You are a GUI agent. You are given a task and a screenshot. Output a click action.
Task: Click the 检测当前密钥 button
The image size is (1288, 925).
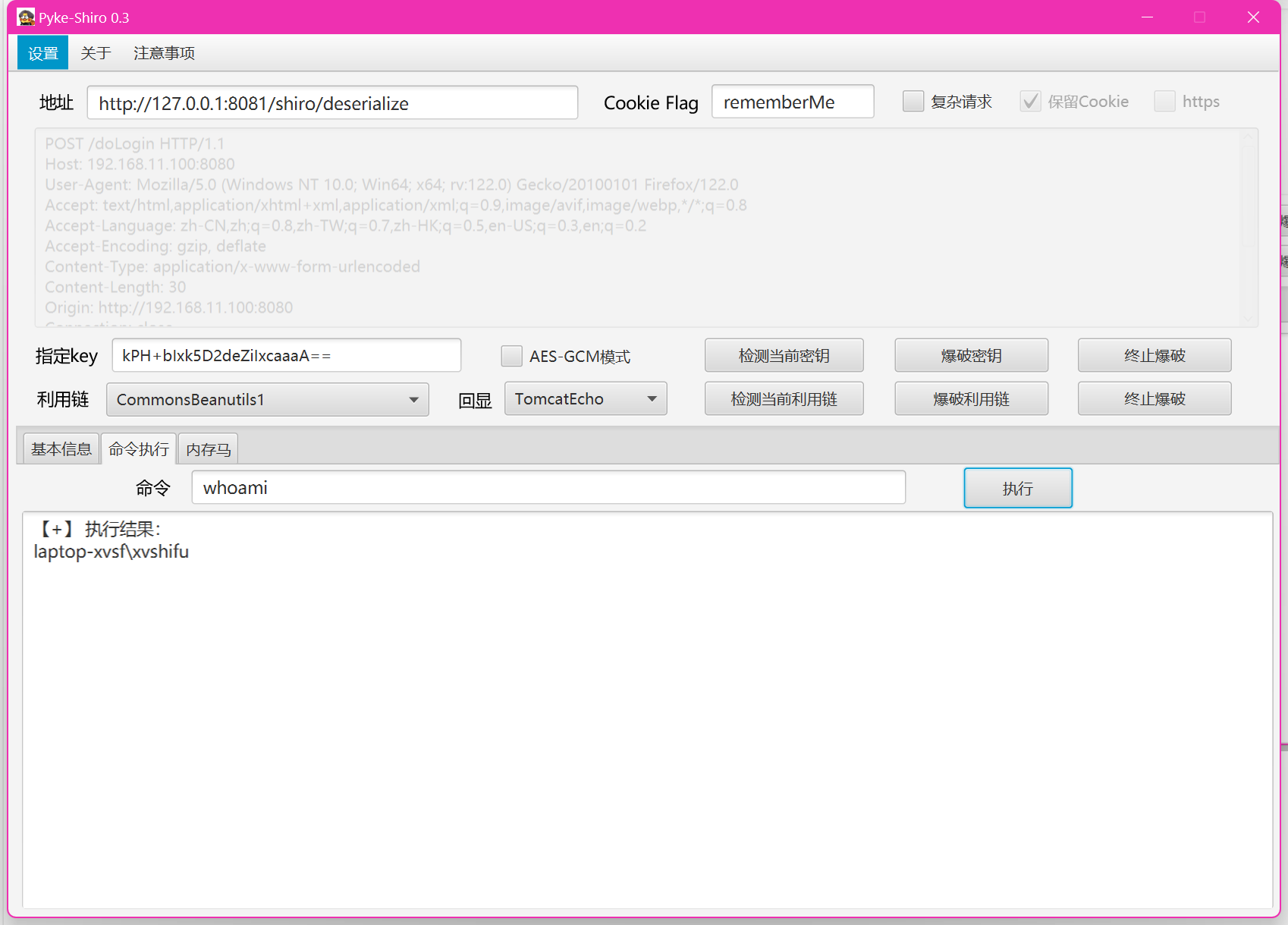coord(784,355)
